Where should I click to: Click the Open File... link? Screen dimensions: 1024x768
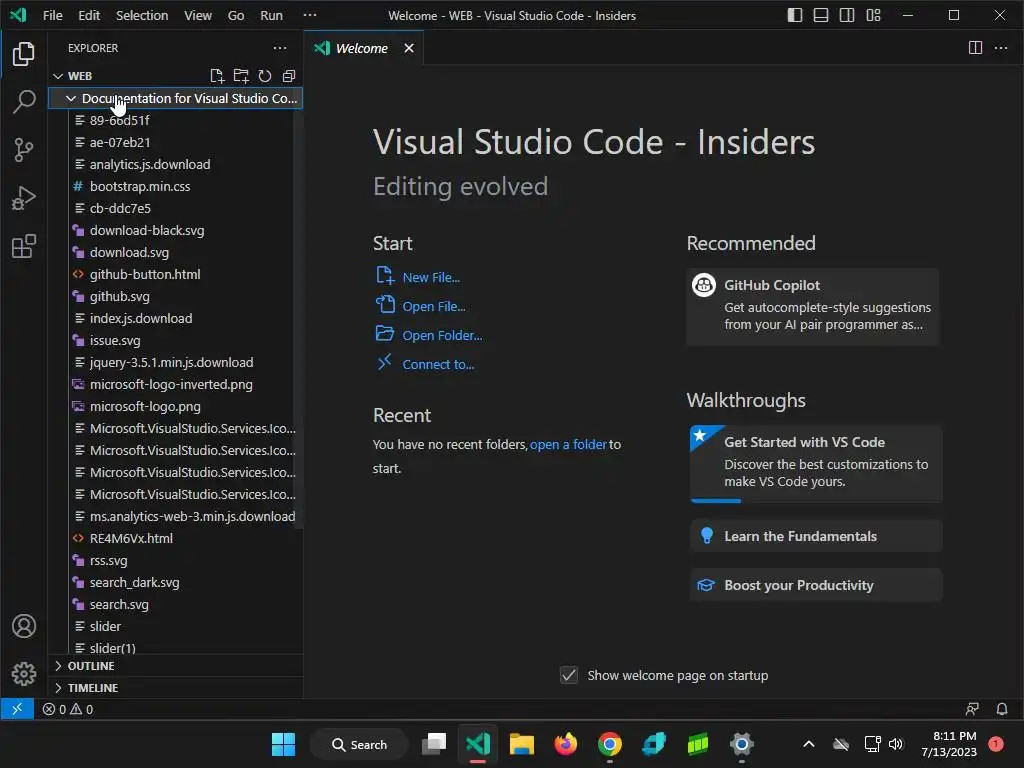point(434,306)
